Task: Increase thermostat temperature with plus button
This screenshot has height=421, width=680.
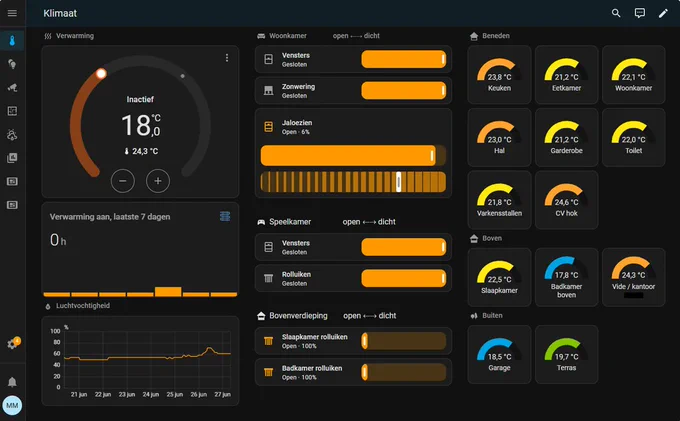Action: (x=158, y=181)
